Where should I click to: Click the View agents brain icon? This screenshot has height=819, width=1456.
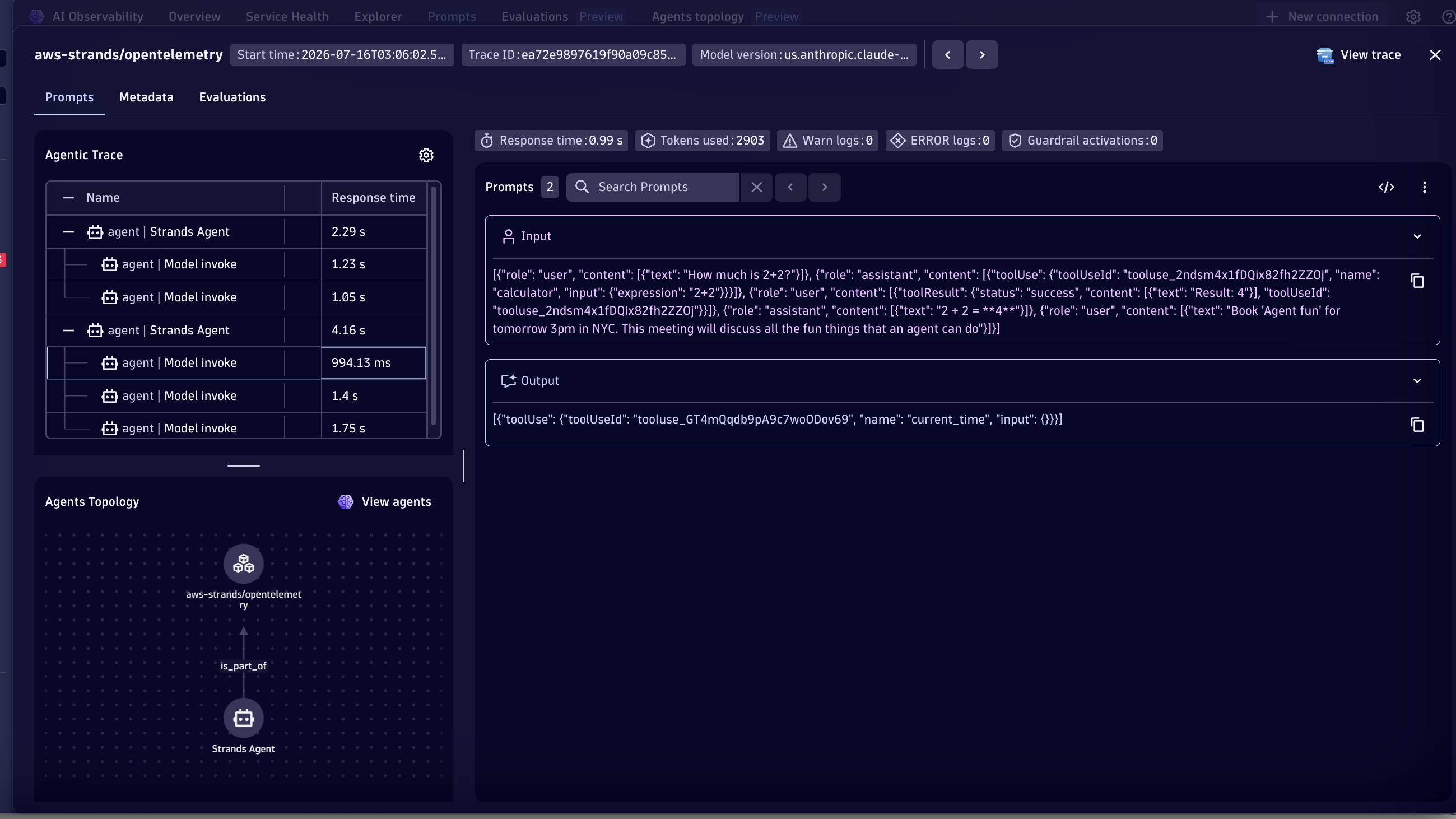pyautogui.click(x=346, y=502)
